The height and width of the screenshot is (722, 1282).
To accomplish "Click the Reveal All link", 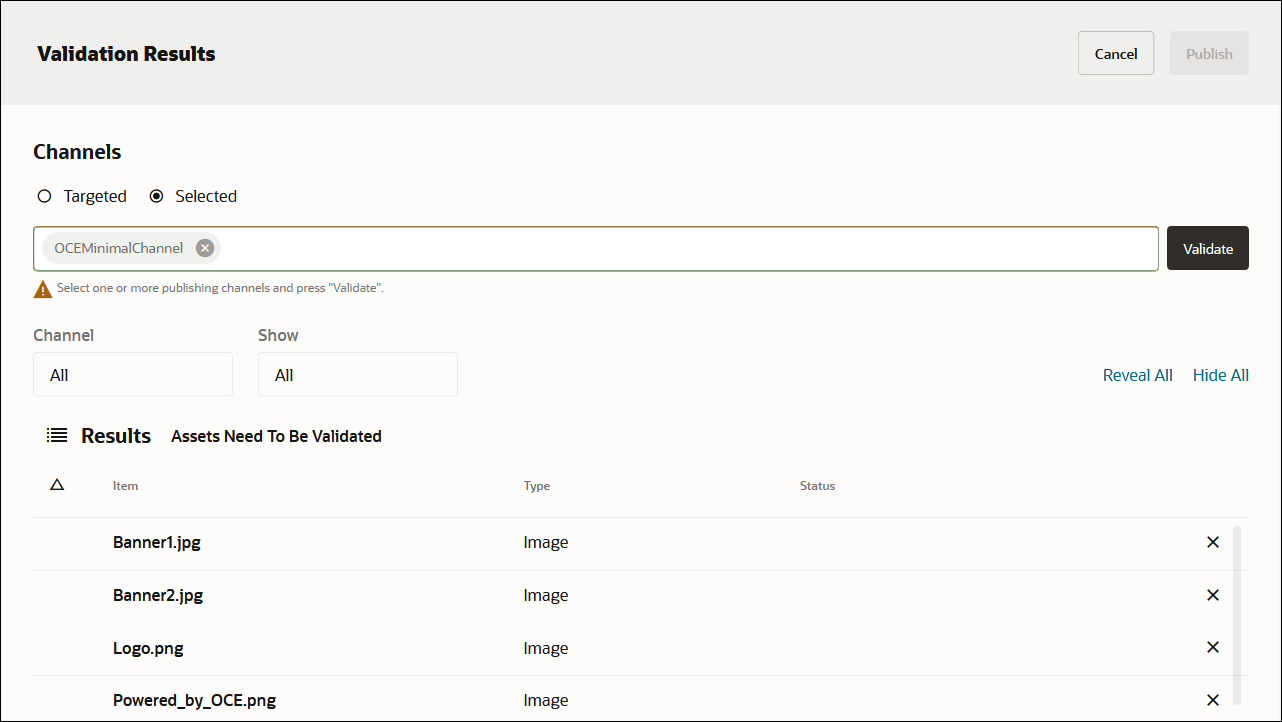I will pos(1137,374).
